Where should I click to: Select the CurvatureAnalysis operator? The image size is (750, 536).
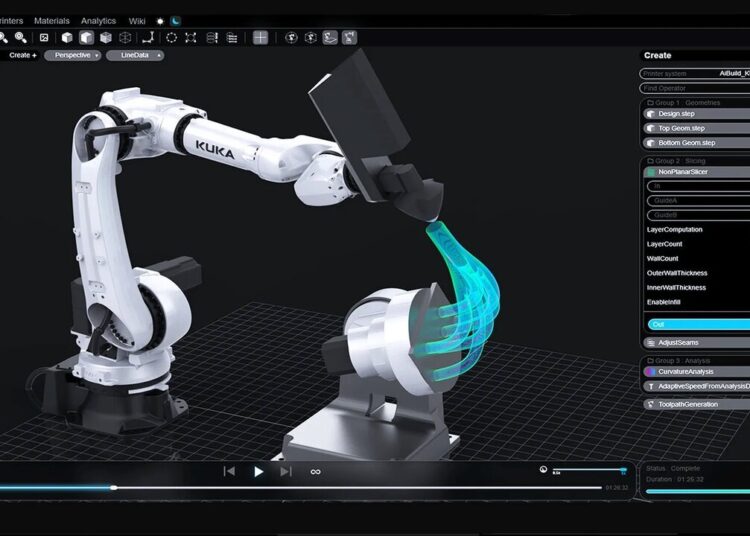(x=696, y=372)
